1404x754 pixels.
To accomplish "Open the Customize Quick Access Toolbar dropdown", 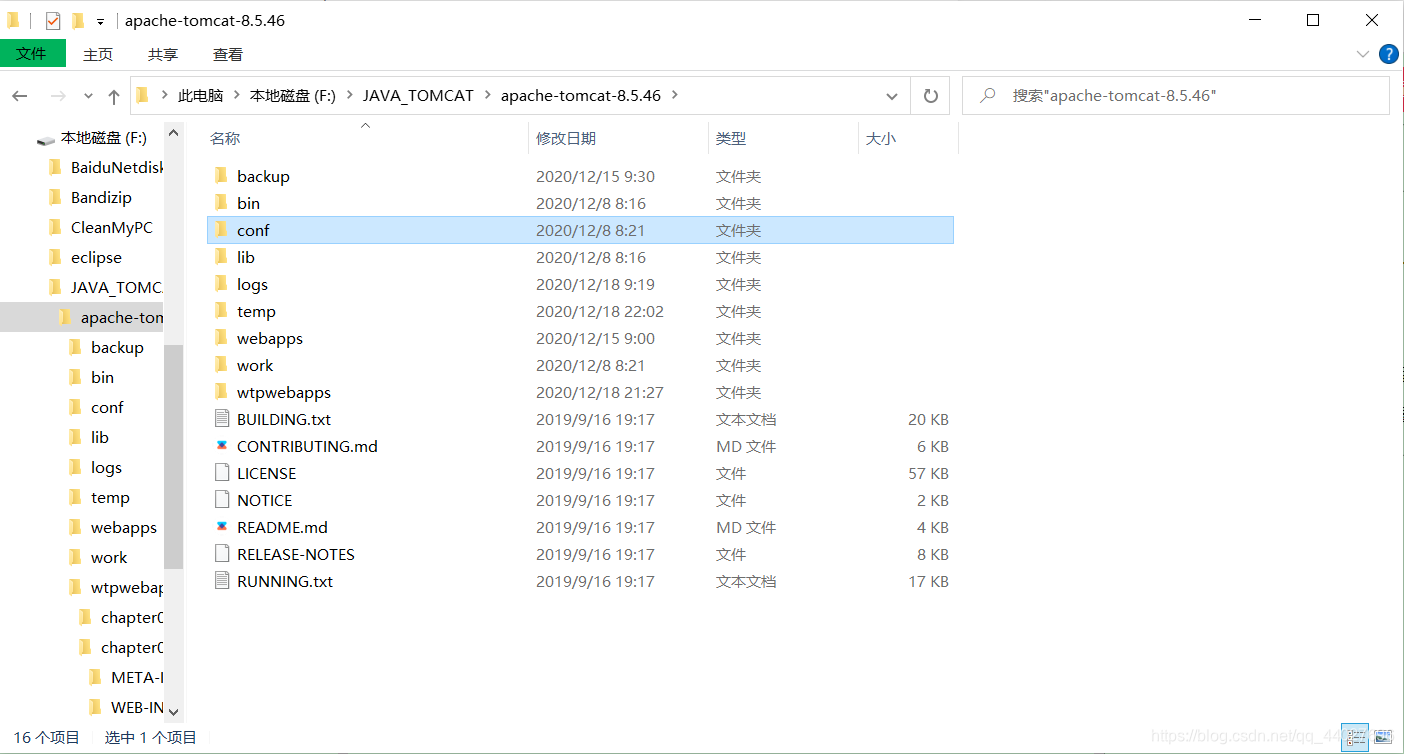I will (x=100, y=21).
